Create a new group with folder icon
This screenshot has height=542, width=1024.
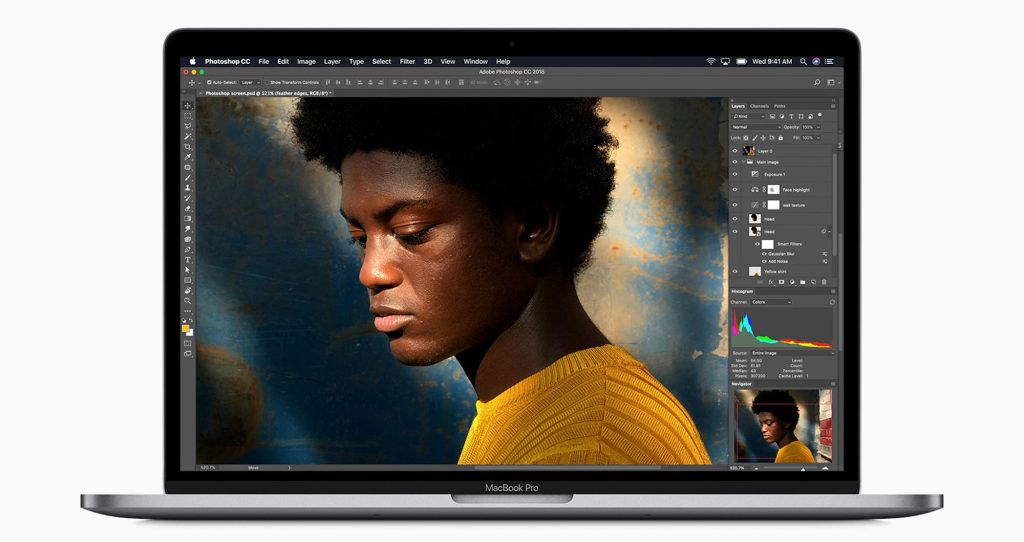pos(802,282)
